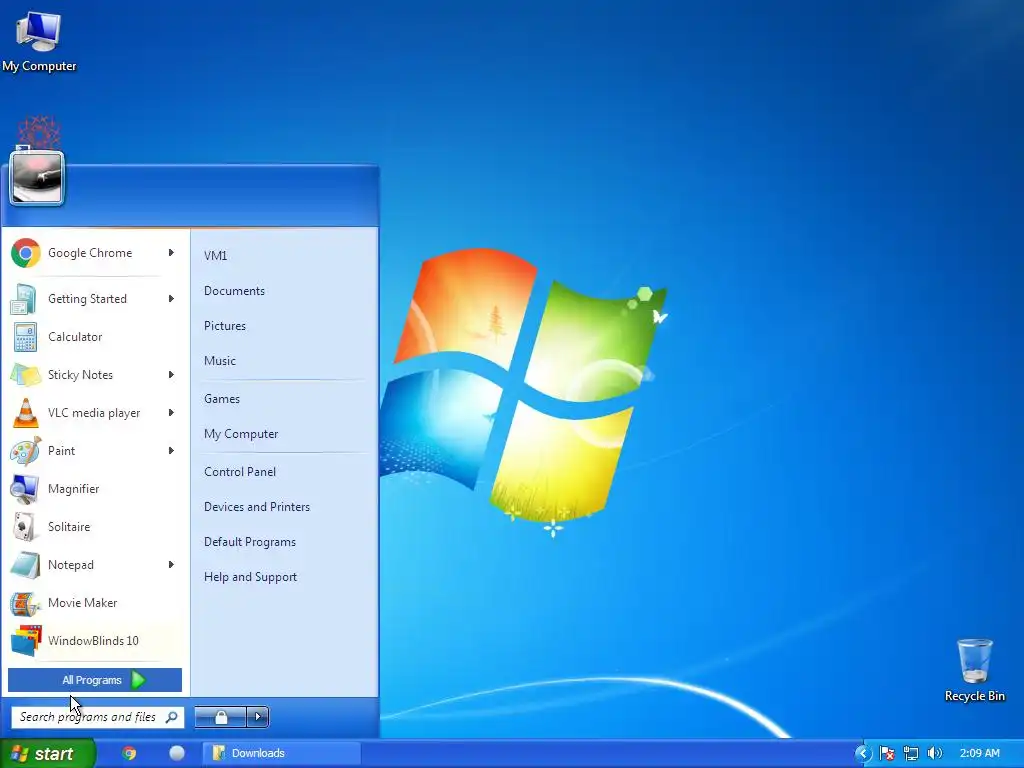
Task: Open Pictures library link
Action: tap(225, 325)
